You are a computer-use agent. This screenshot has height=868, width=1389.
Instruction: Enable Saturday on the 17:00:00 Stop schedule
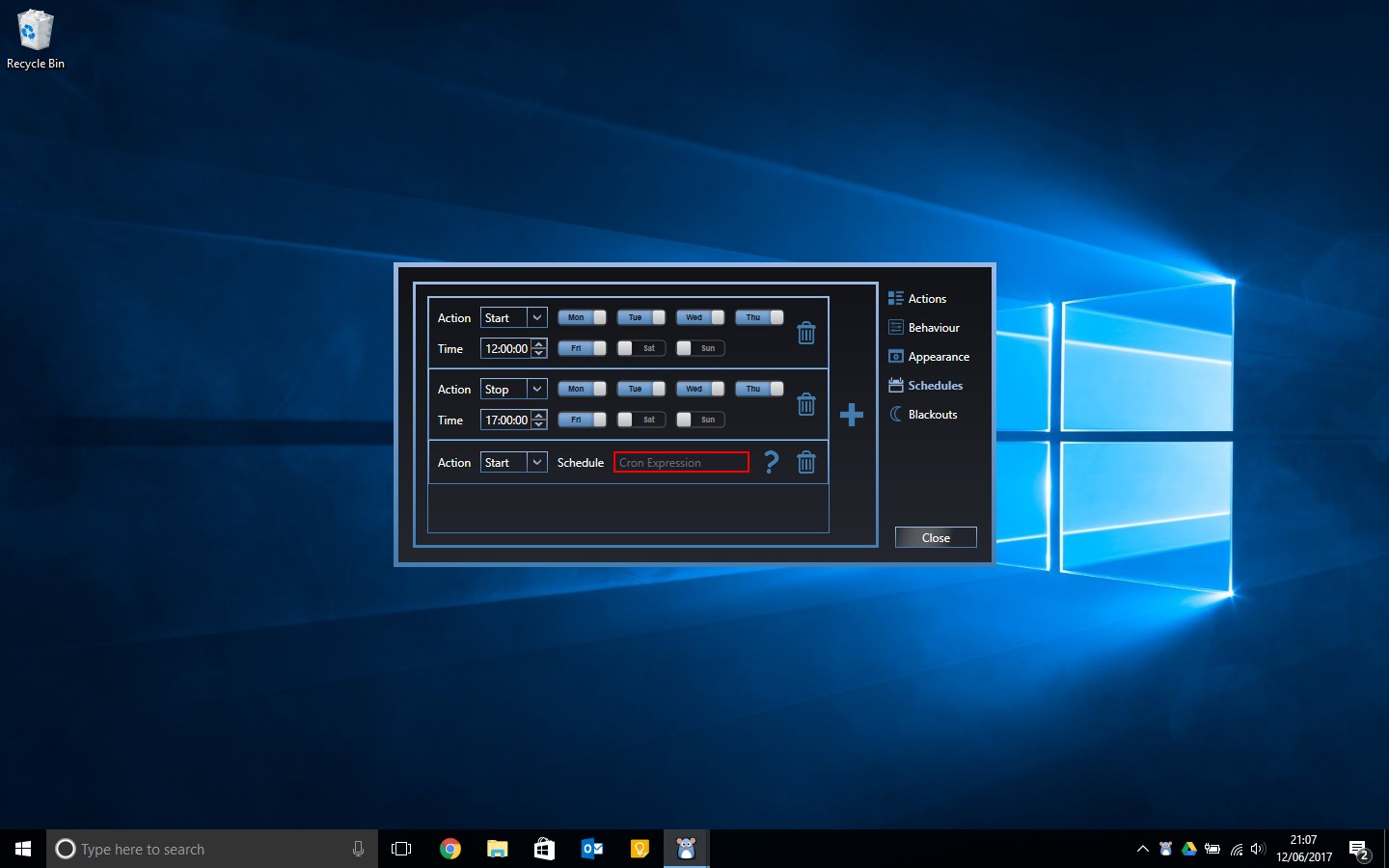pos(640,419)
